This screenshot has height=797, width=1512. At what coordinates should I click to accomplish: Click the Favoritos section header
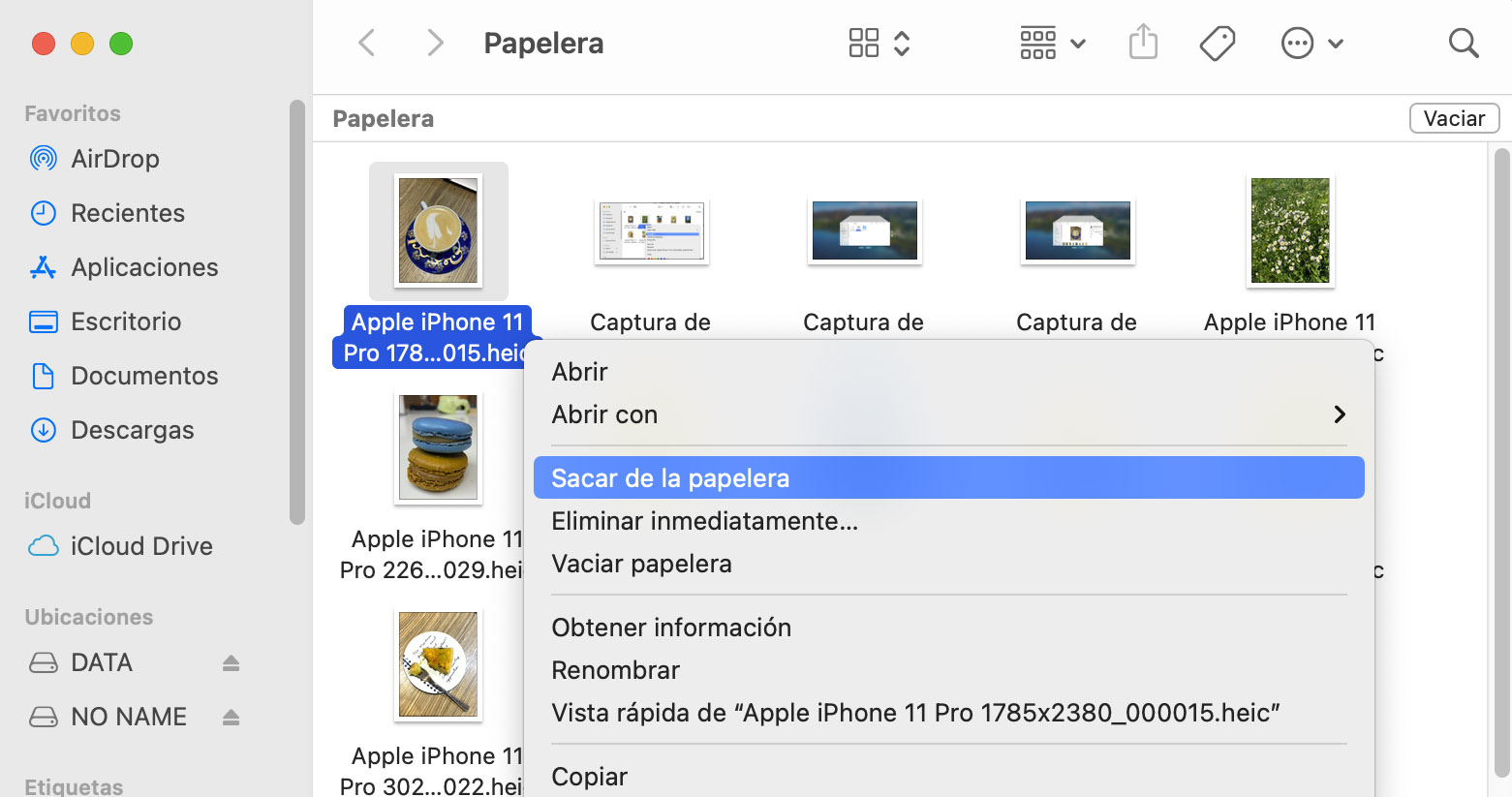click(x=73, y=113)
